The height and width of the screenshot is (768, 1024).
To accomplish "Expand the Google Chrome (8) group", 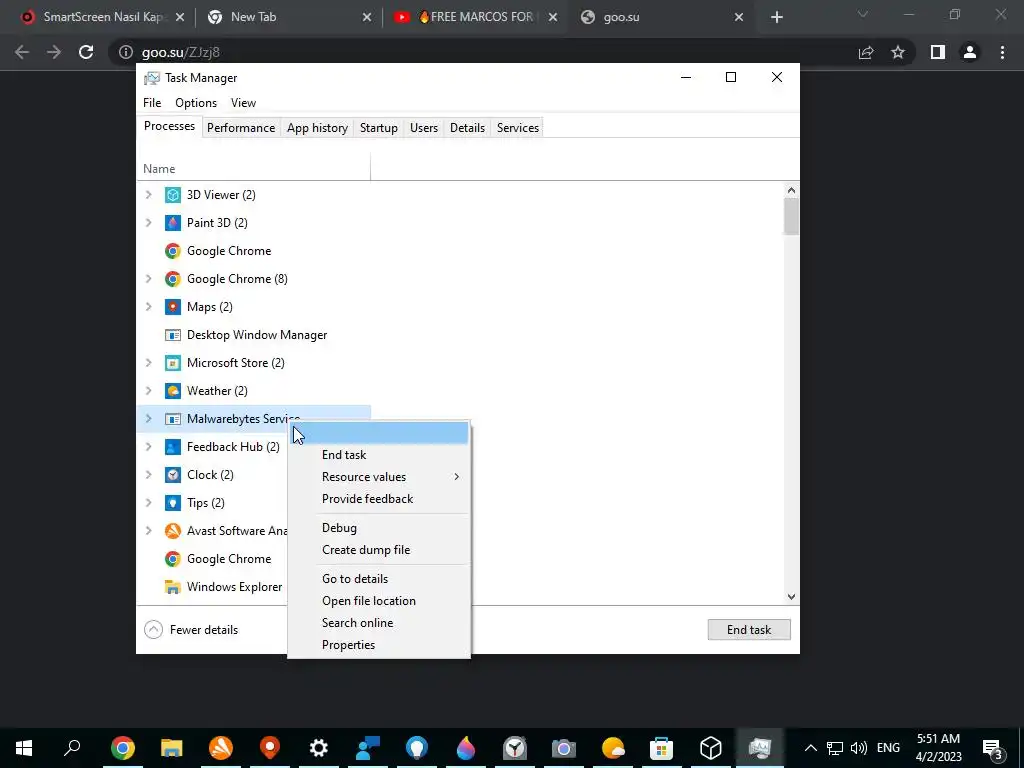I will (148, 279).
